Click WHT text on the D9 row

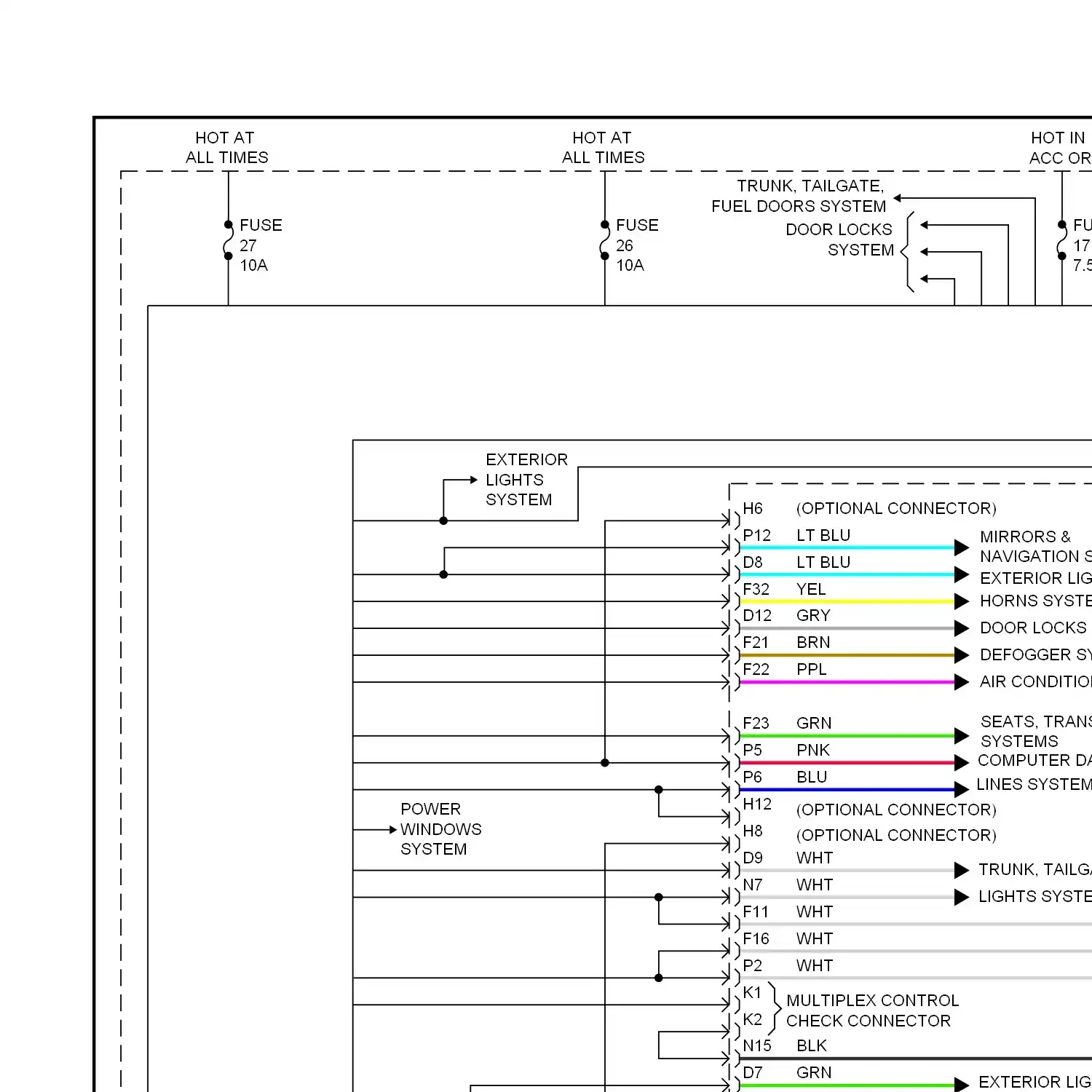tap(815, 858)
